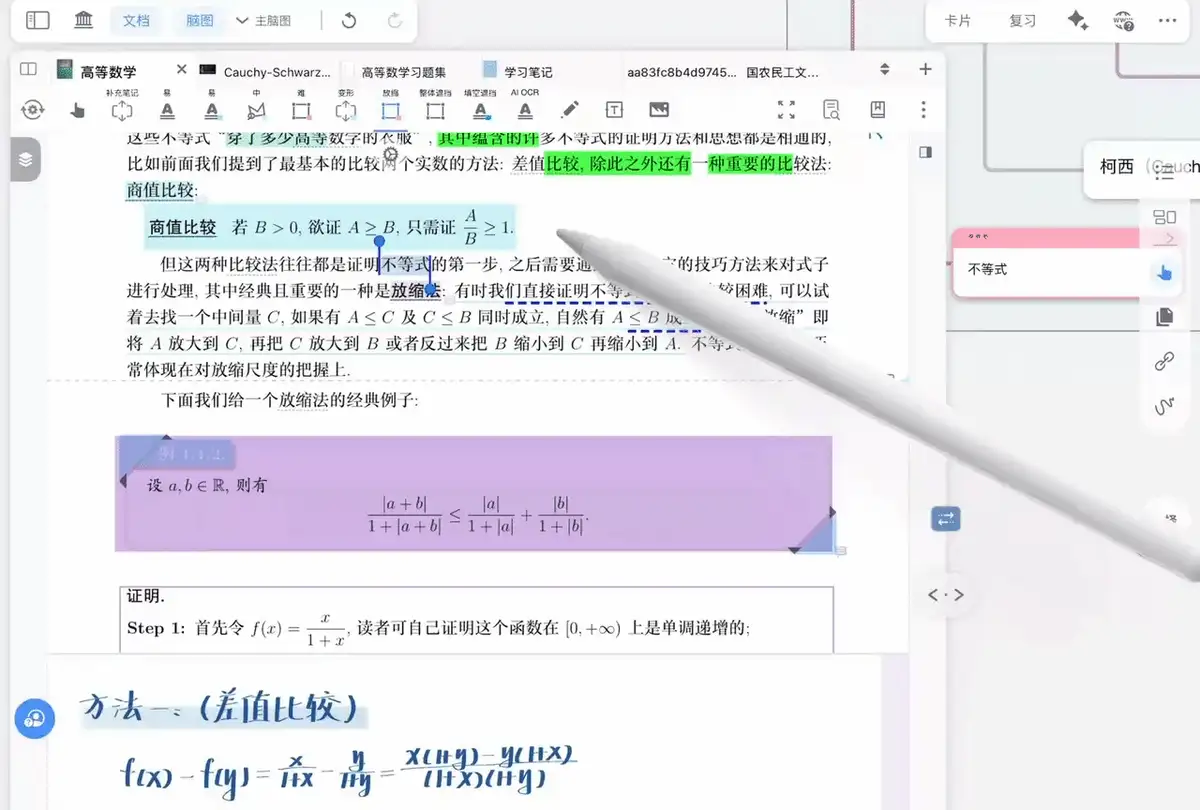Select the first 易 highlighter tool
Image resolution: width=1200 pixels, height=810 pixels.
point(167,106)
